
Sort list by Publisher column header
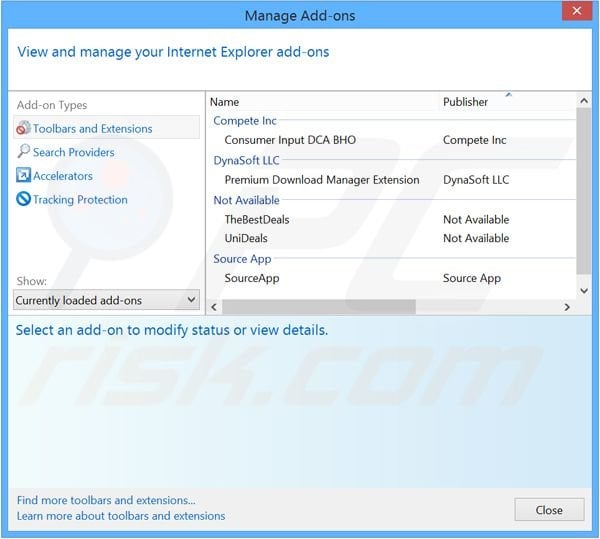click(x=465, y=102)
